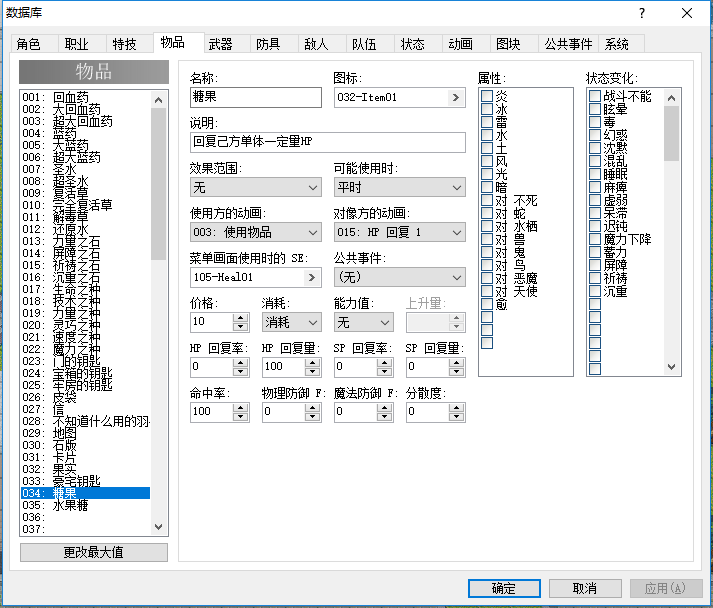
Task: Open the 效果范围 dropdown
Action: click(x=256, y=187)
